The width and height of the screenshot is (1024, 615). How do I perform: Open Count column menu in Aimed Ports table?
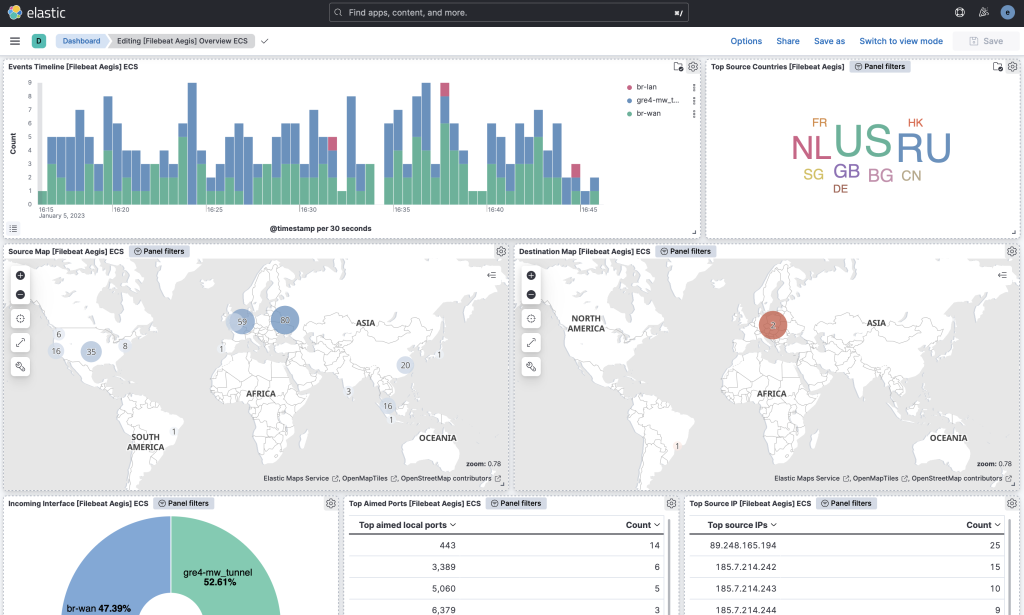click(643, 525)
